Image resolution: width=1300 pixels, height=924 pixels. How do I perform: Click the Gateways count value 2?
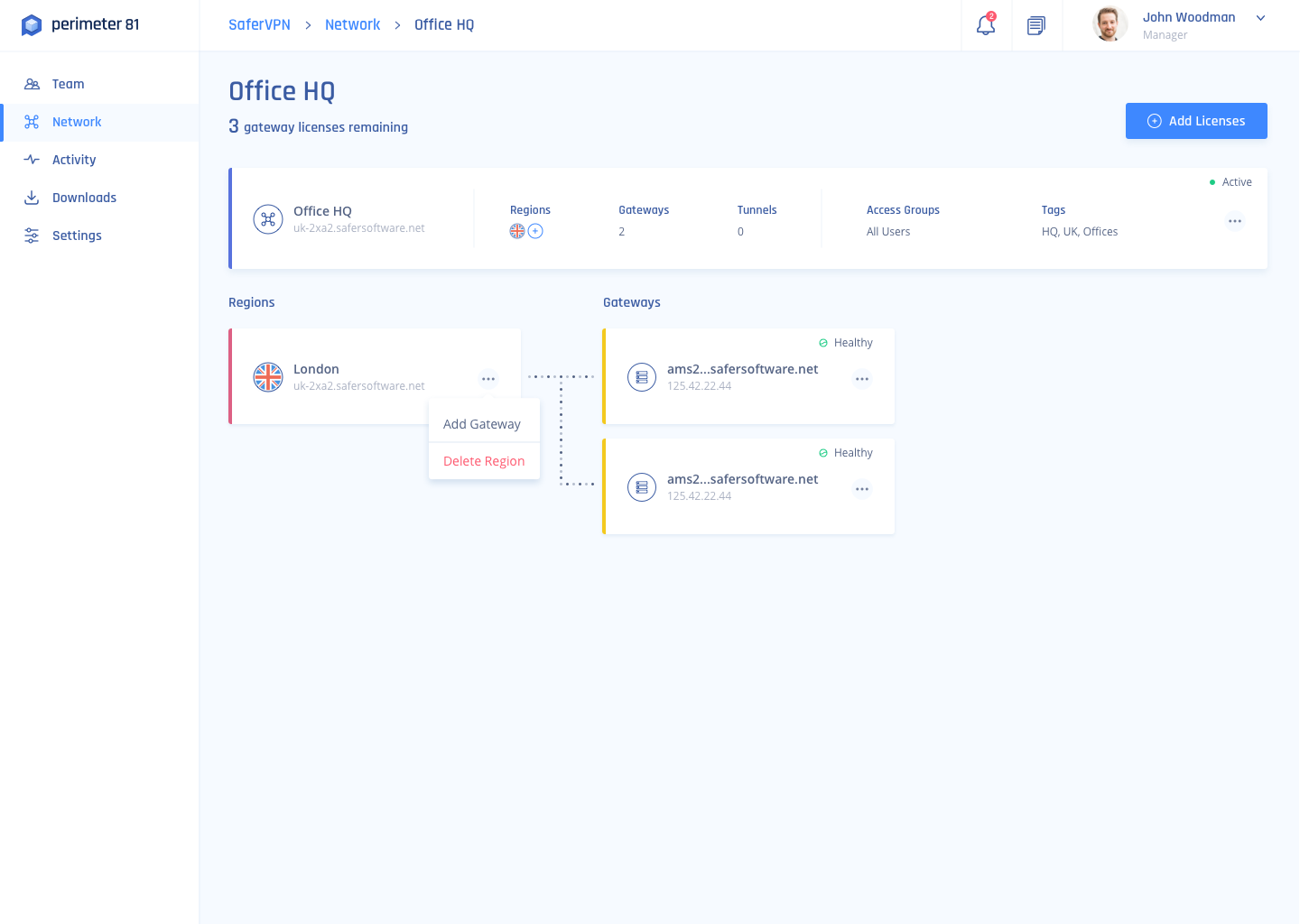click(622, 232)
